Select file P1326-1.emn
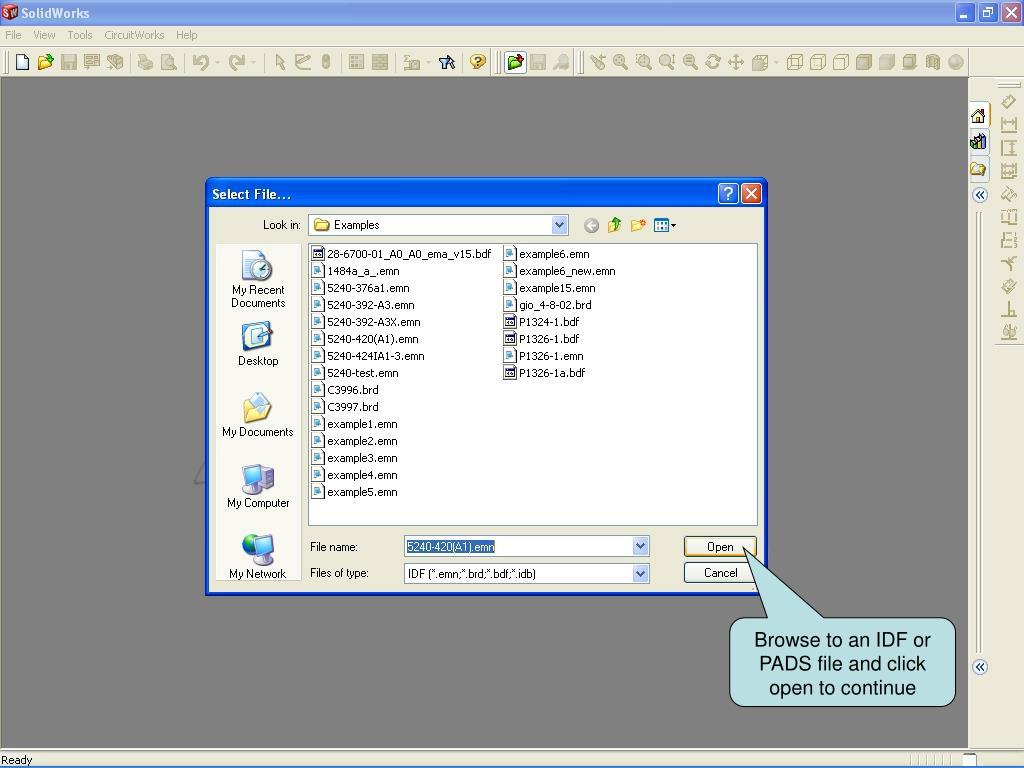Screen dimensions: 1024x768 coord(544,356)
